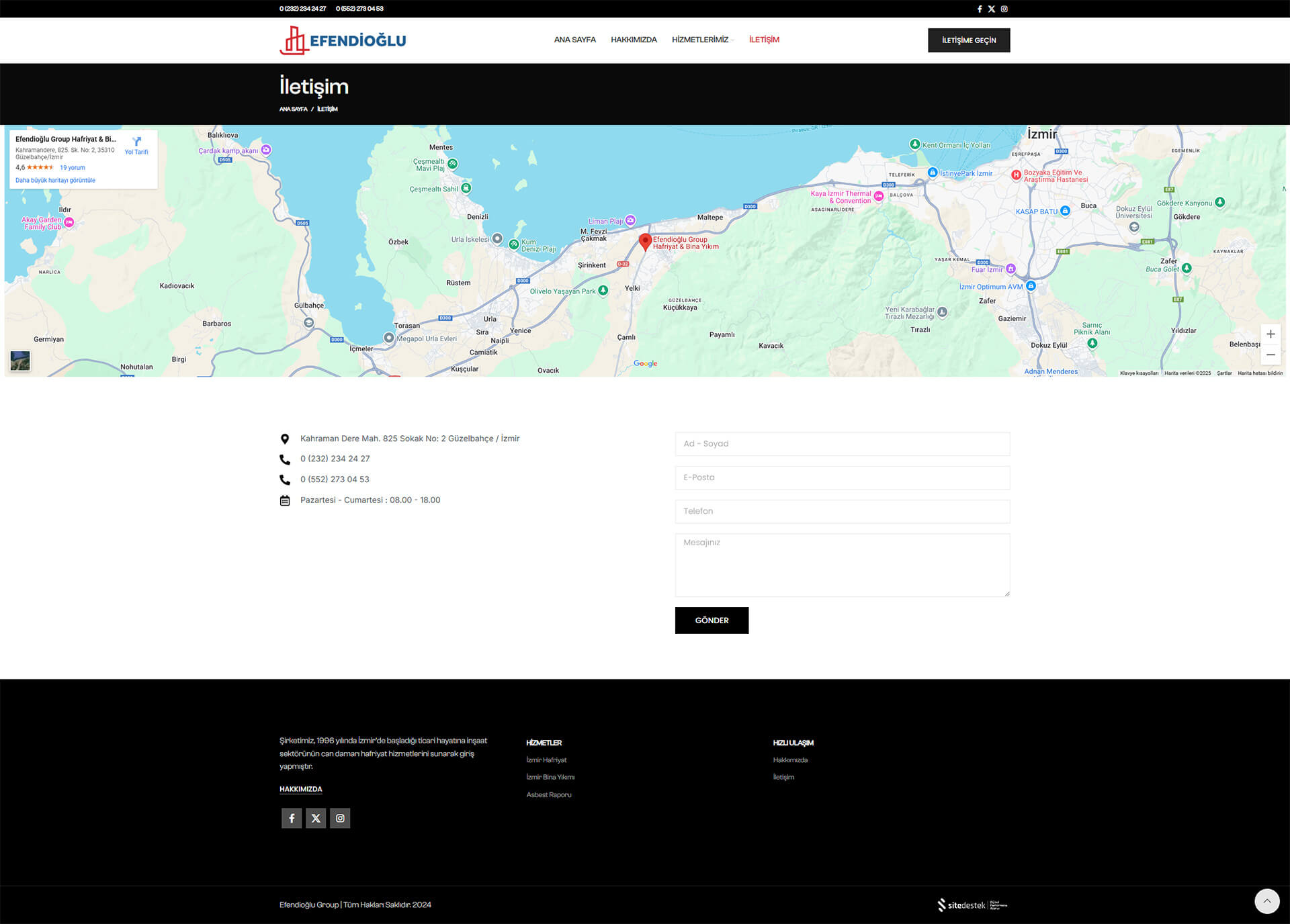
Task: Switch map to satellite thumbnail
Action: coord(20,361)
